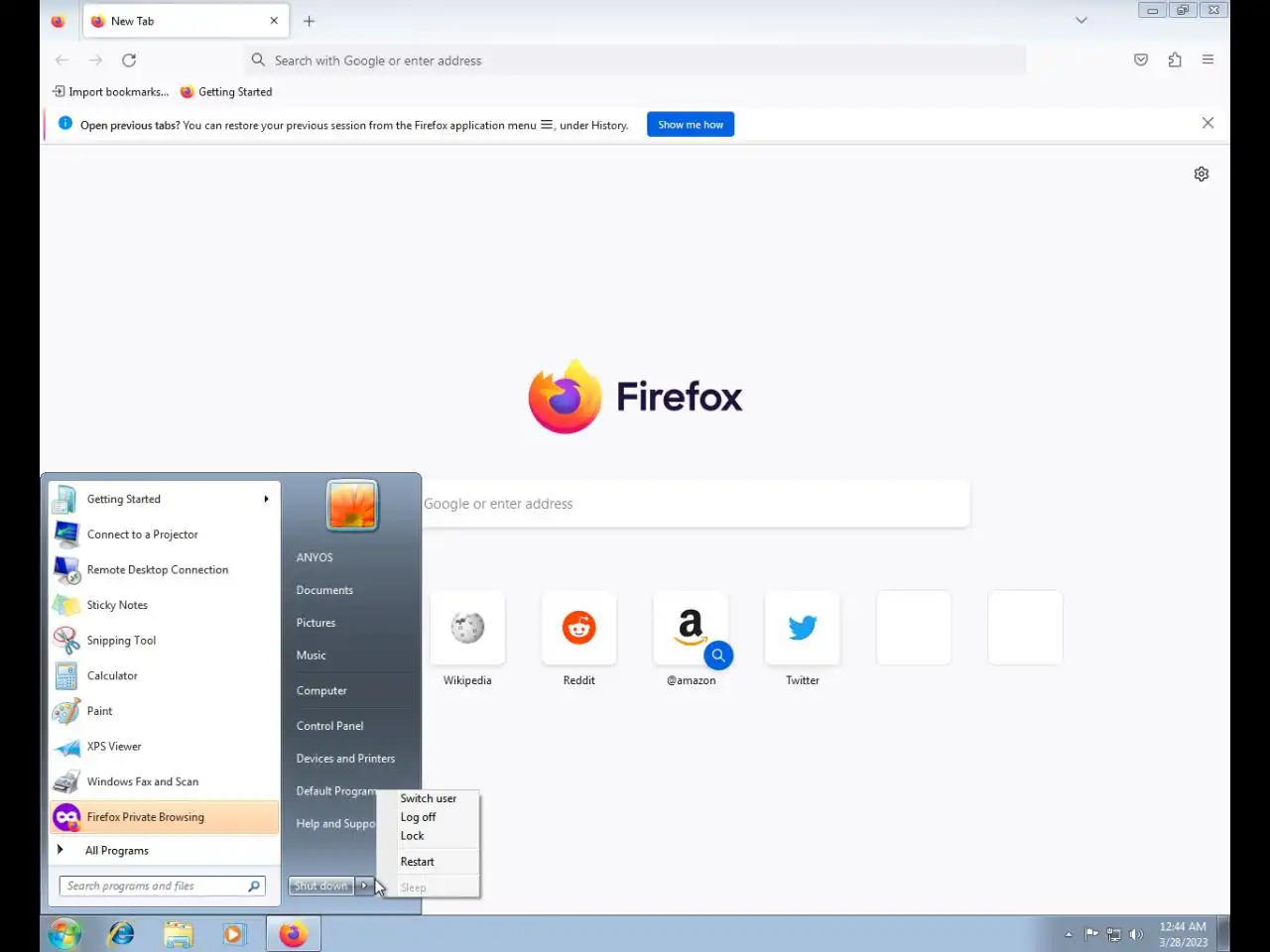Close the New Tab tab

click(274, 21)
